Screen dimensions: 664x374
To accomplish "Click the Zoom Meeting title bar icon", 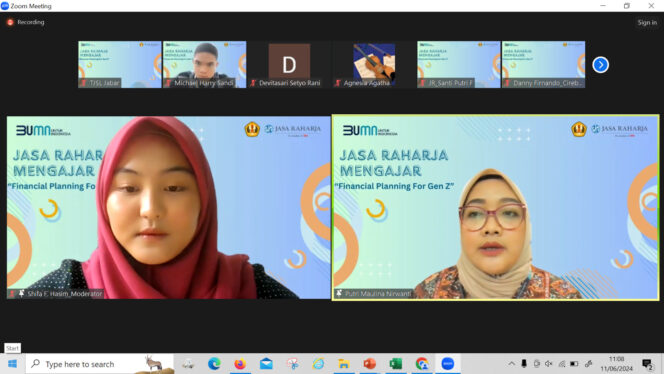I will coord(5,6).
